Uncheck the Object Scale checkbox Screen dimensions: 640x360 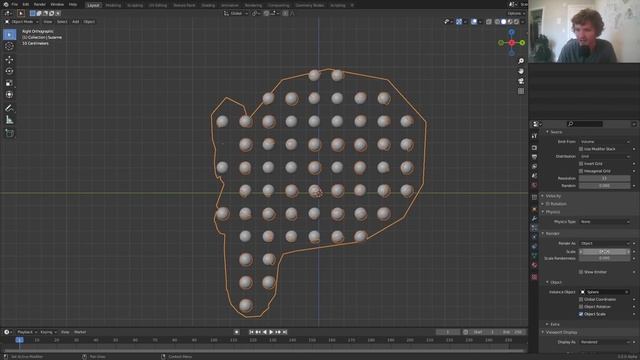coord(581,314)
